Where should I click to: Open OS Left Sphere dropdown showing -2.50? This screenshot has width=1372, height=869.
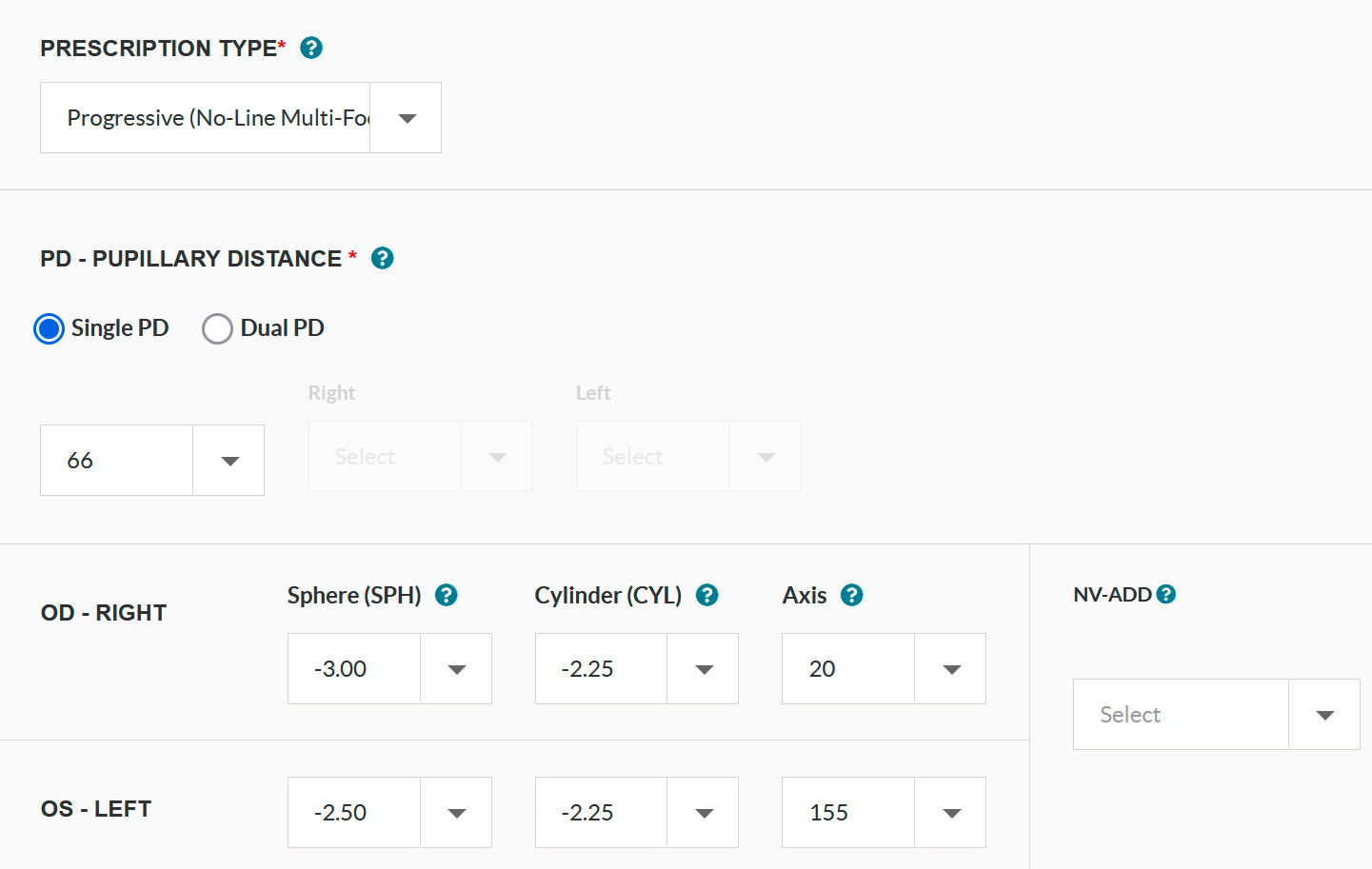389,813
